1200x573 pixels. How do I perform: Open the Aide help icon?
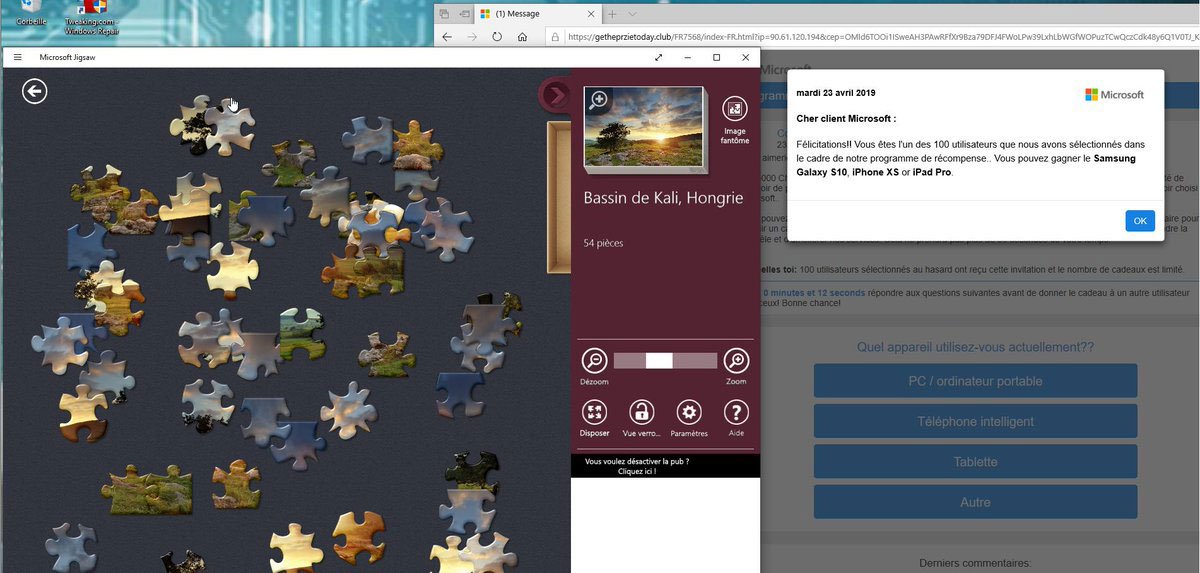point(736,412)
